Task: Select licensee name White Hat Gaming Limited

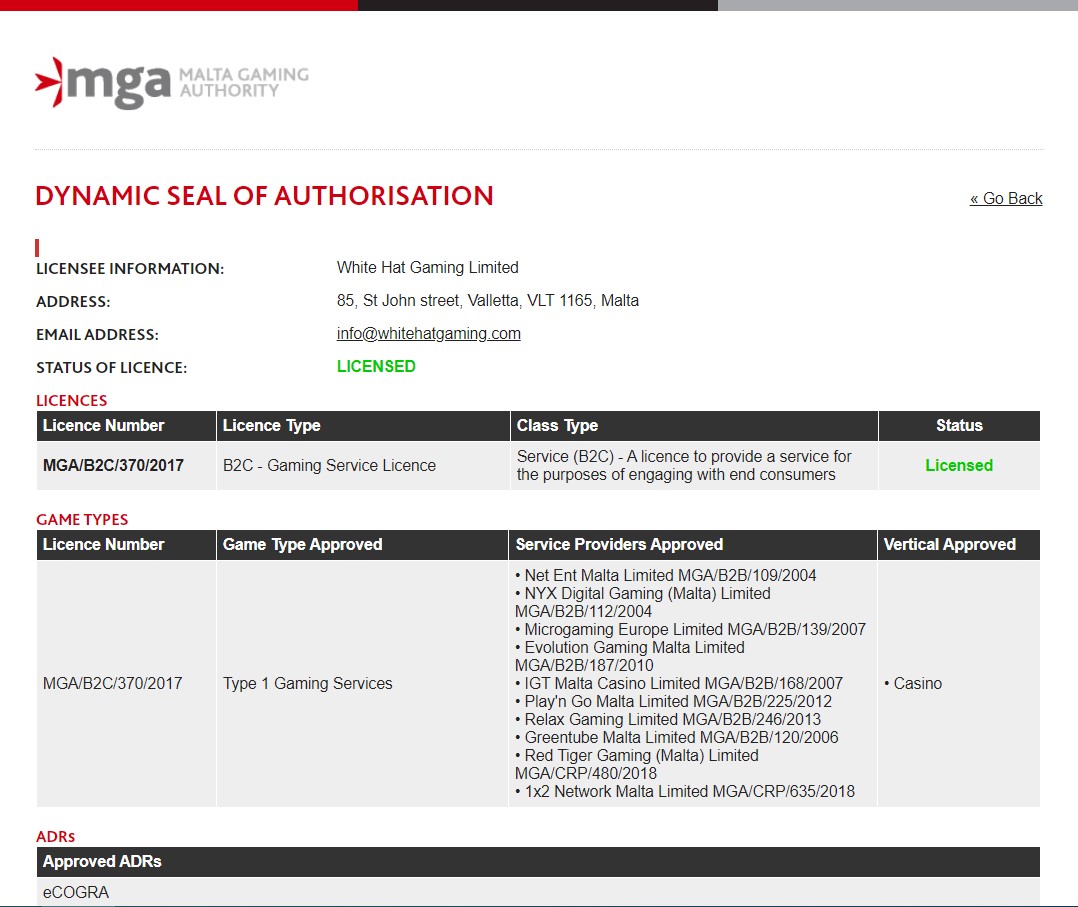Action: [x=428, y=267]
